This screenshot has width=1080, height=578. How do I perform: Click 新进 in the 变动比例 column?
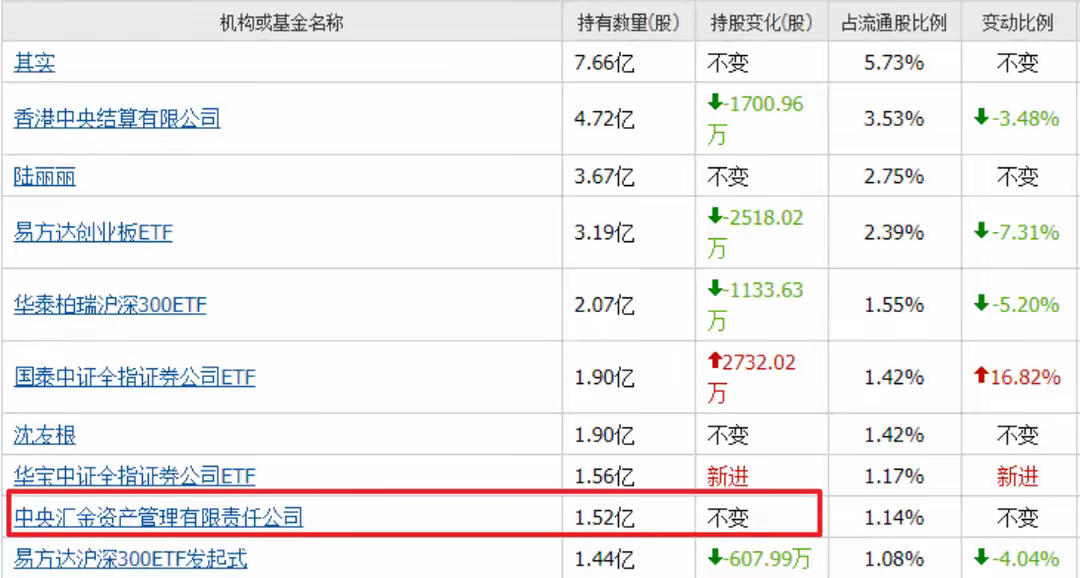(x=1017, y=476)
